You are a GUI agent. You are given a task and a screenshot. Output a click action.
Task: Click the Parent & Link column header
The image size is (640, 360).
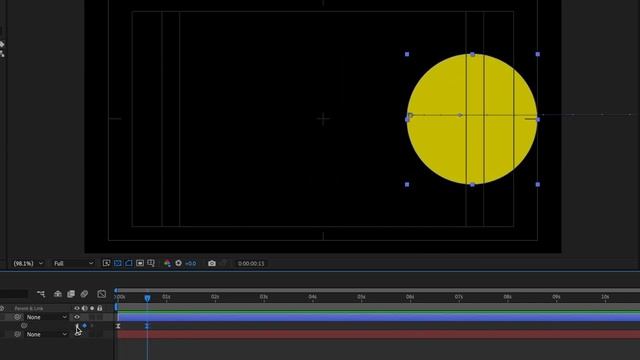tap(29, 308)
